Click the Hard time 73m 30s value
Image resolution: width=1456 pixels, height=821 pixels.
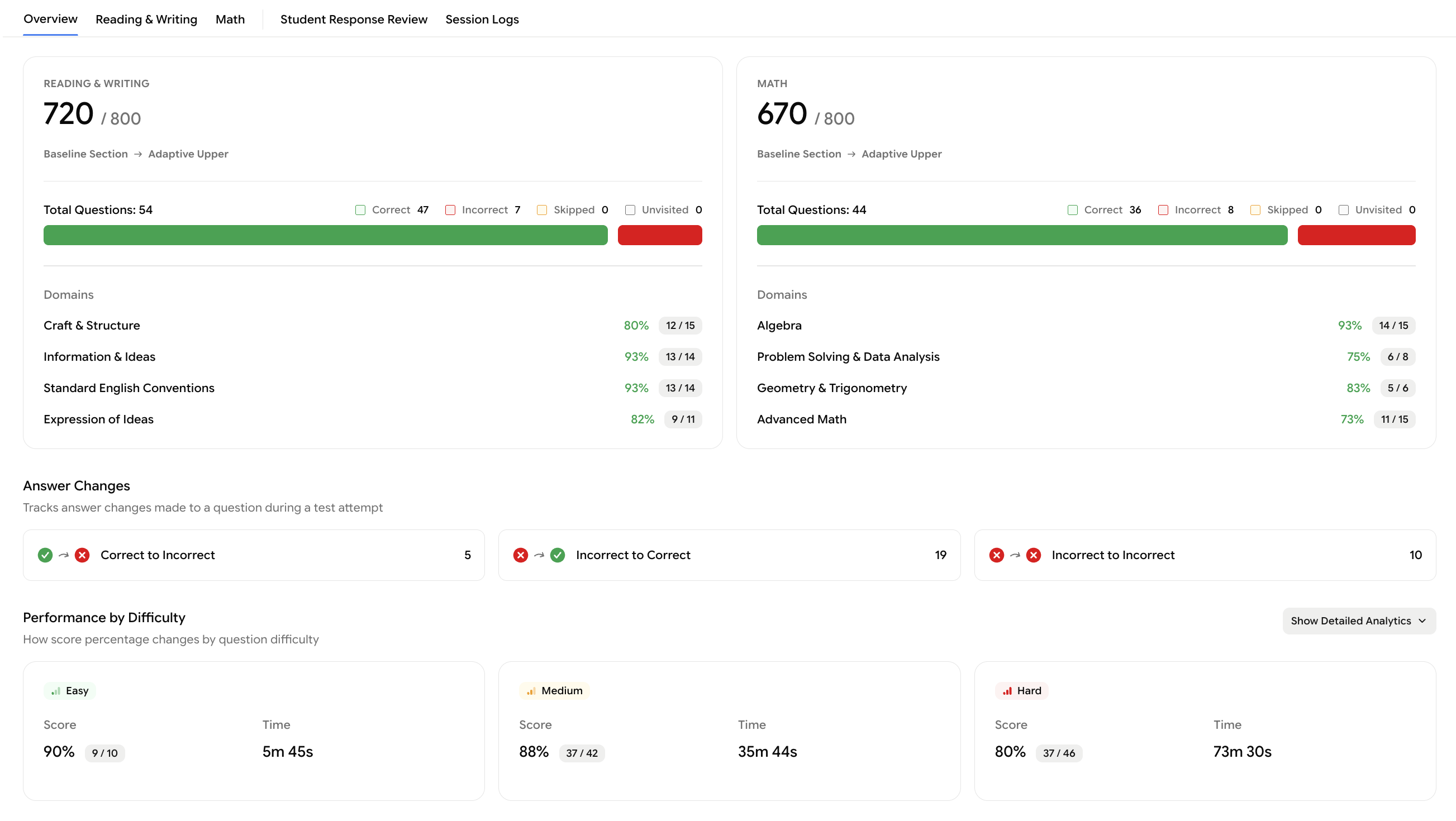(1242, 752)
